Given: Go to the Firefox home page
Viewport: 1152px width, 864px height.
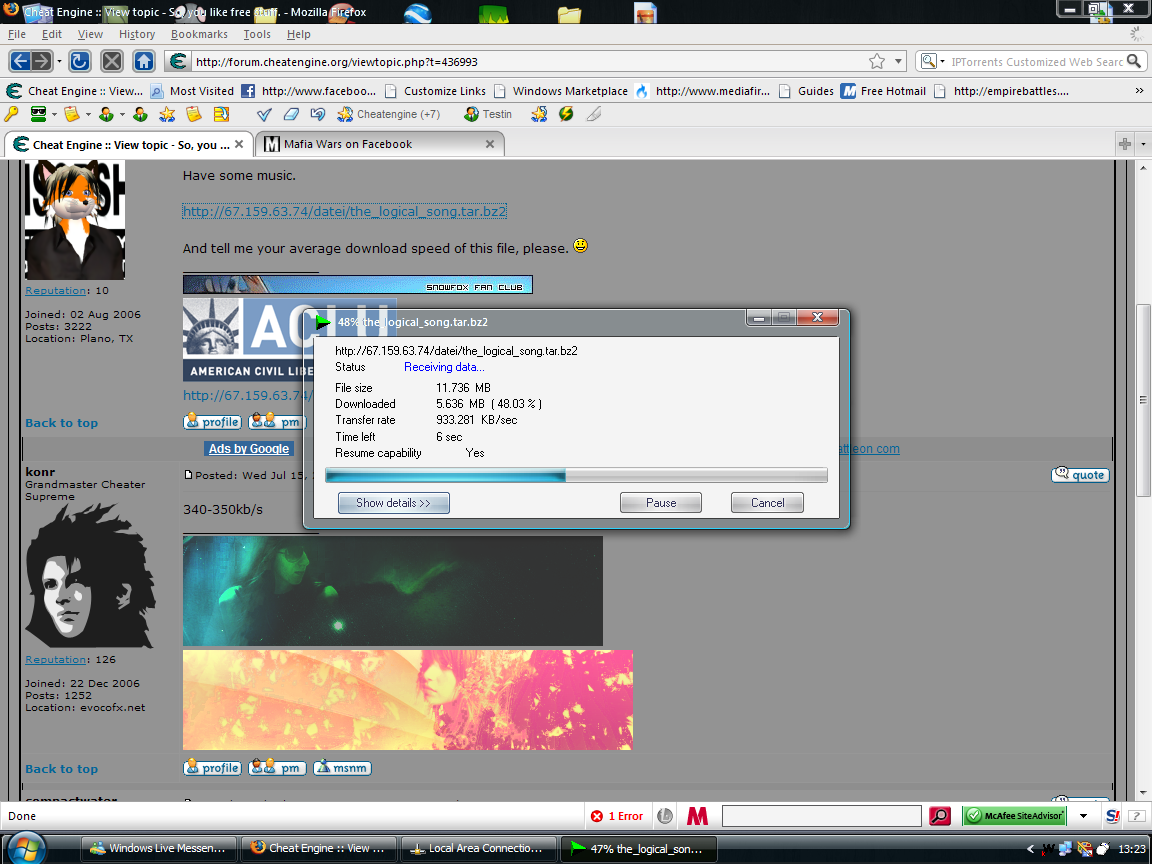Looking at the screenshot, I should tap(144, 61).
